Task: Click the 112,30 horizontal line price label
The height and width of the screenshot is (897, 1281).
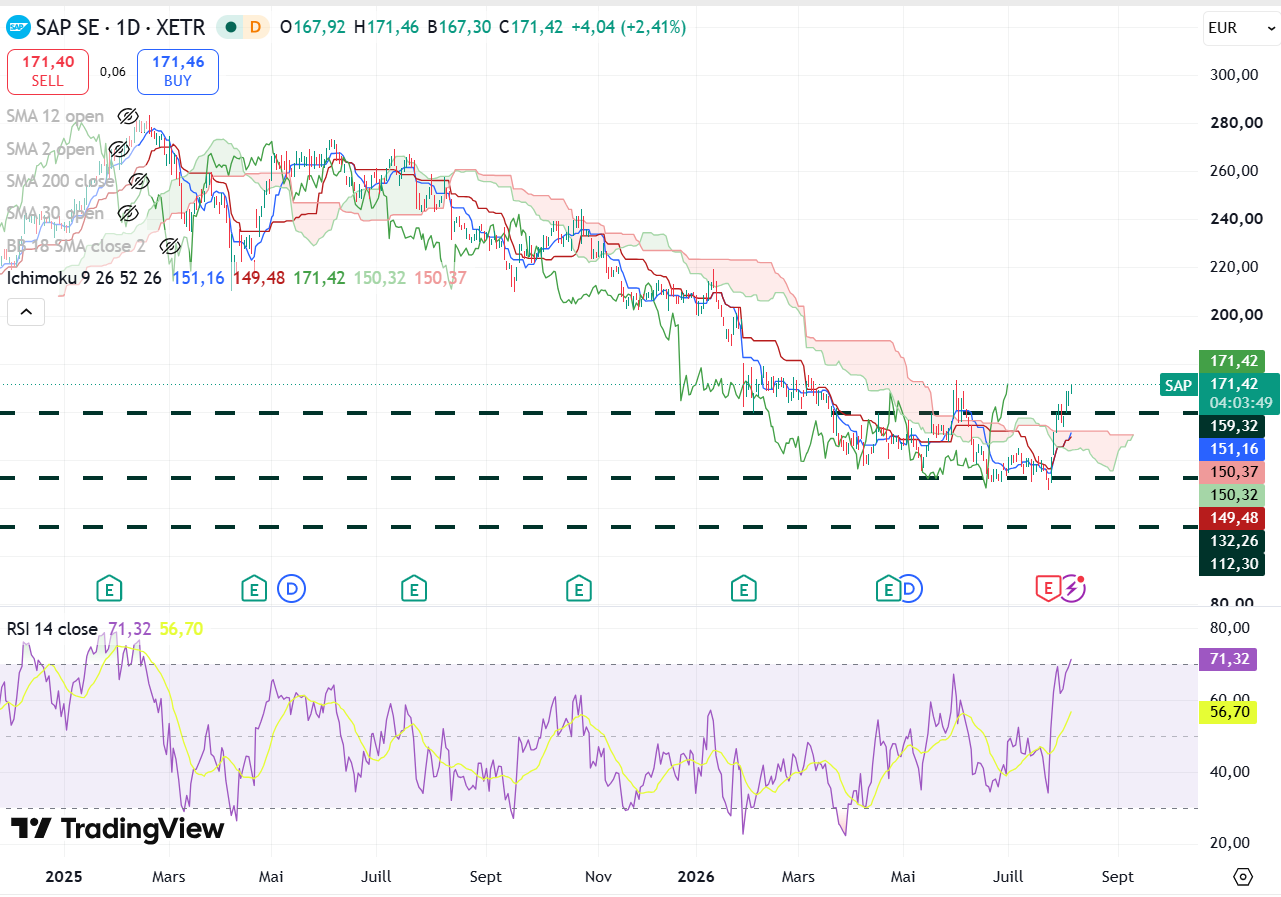Action: point(1232,564)
